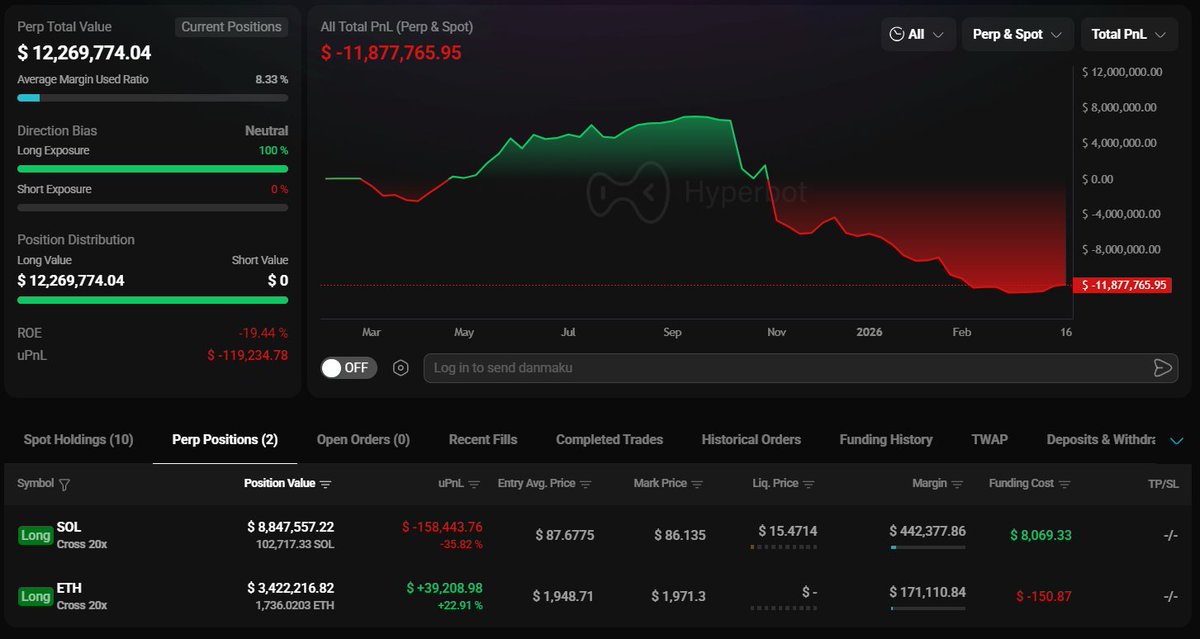This screenshot has width=1200, height=639.
Task: Select Perp Positions (2) tab
Action: (225, 439)
